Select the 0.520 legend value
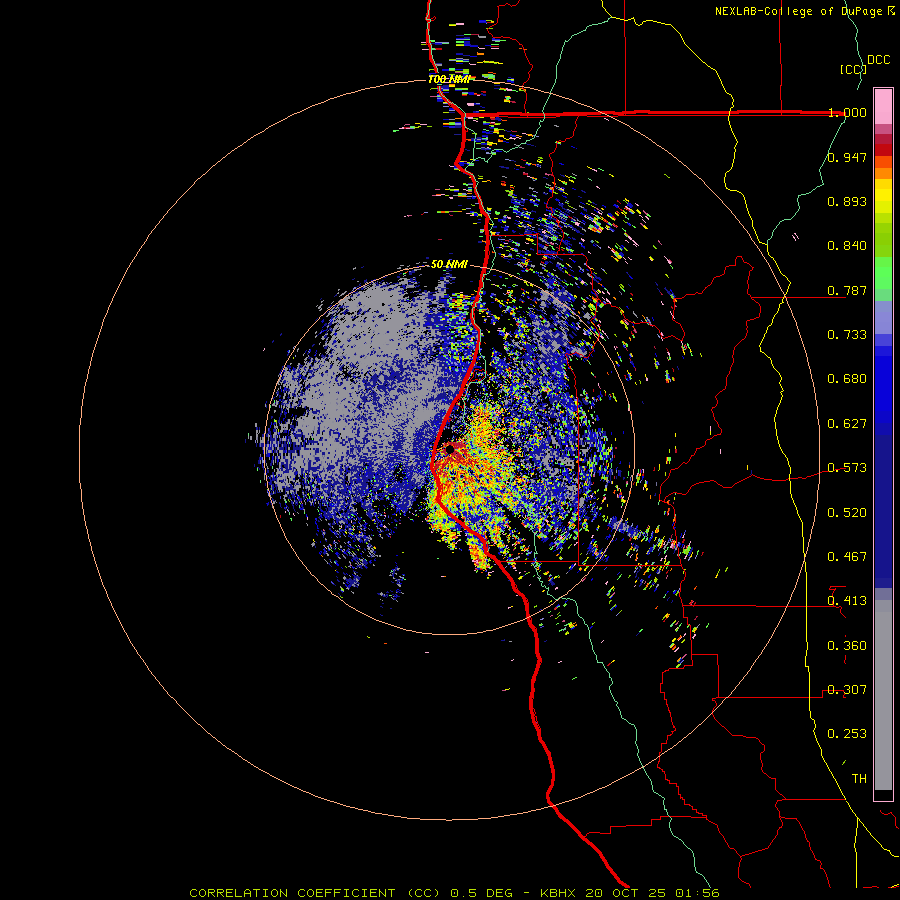 pos(847,513)
